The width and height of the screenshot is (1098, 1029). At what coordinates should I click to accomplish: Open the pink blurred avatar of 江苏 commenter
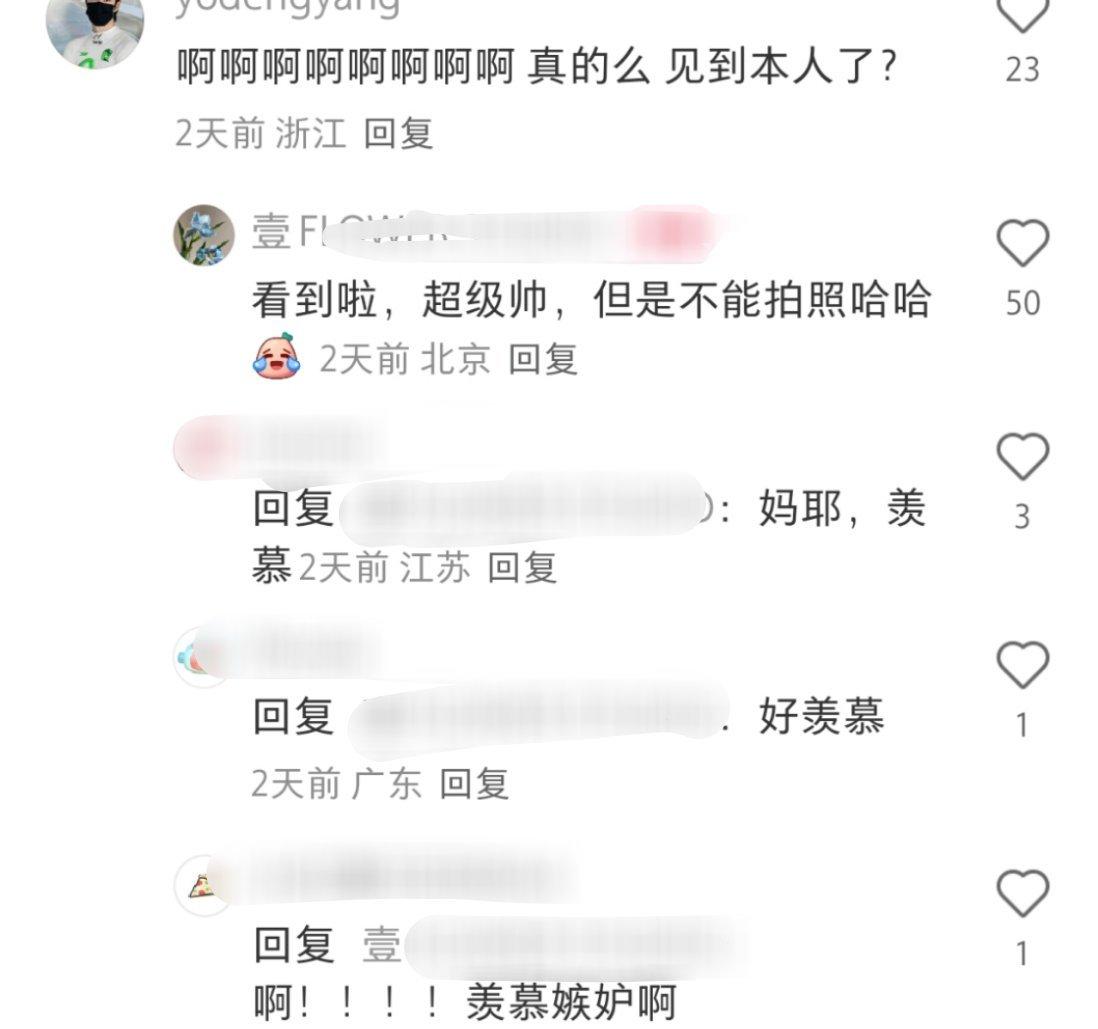(202, 447)
